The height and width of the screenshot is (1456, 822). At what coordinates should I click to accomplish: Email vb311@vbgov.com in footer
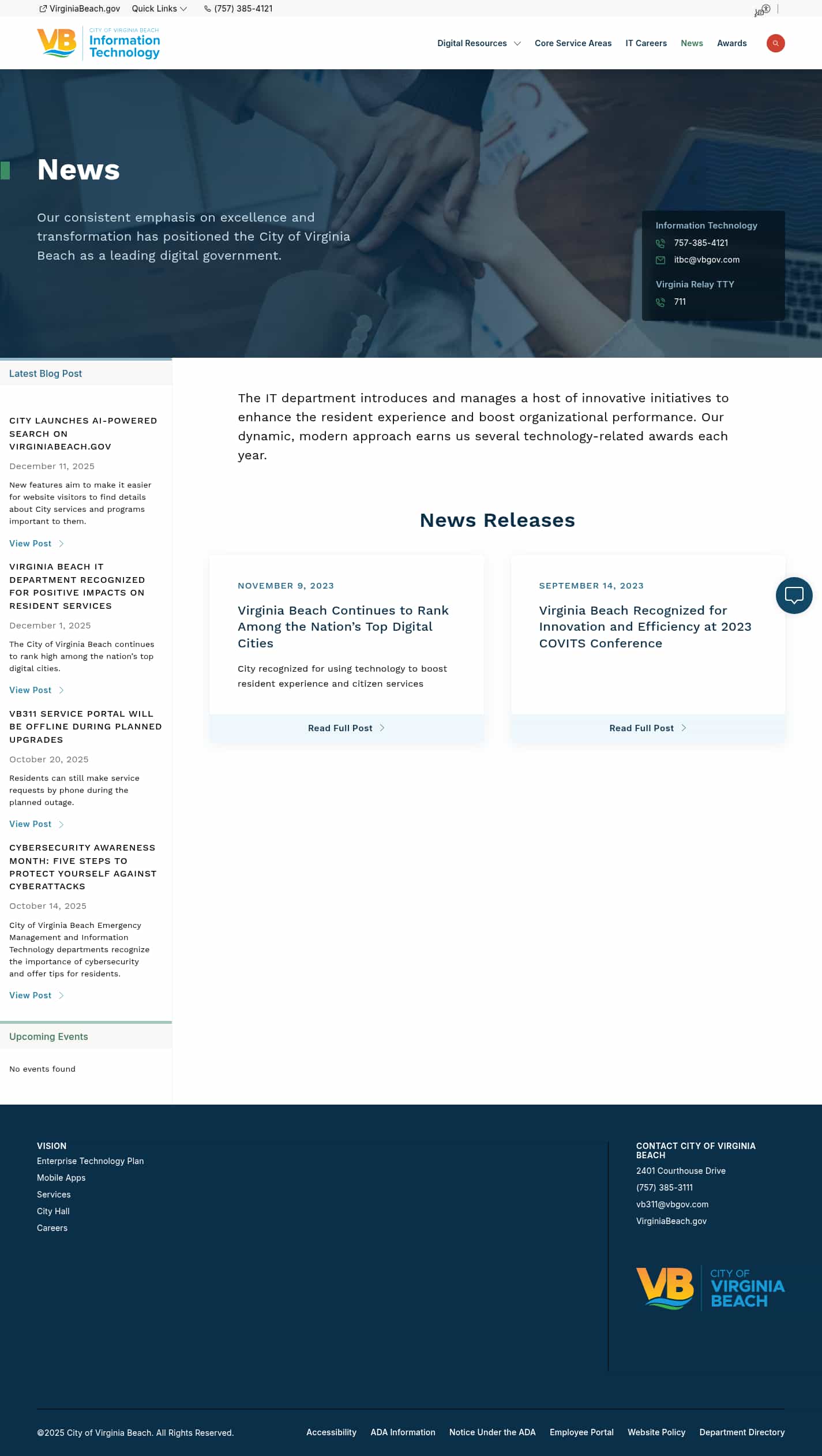[672, 1204]
